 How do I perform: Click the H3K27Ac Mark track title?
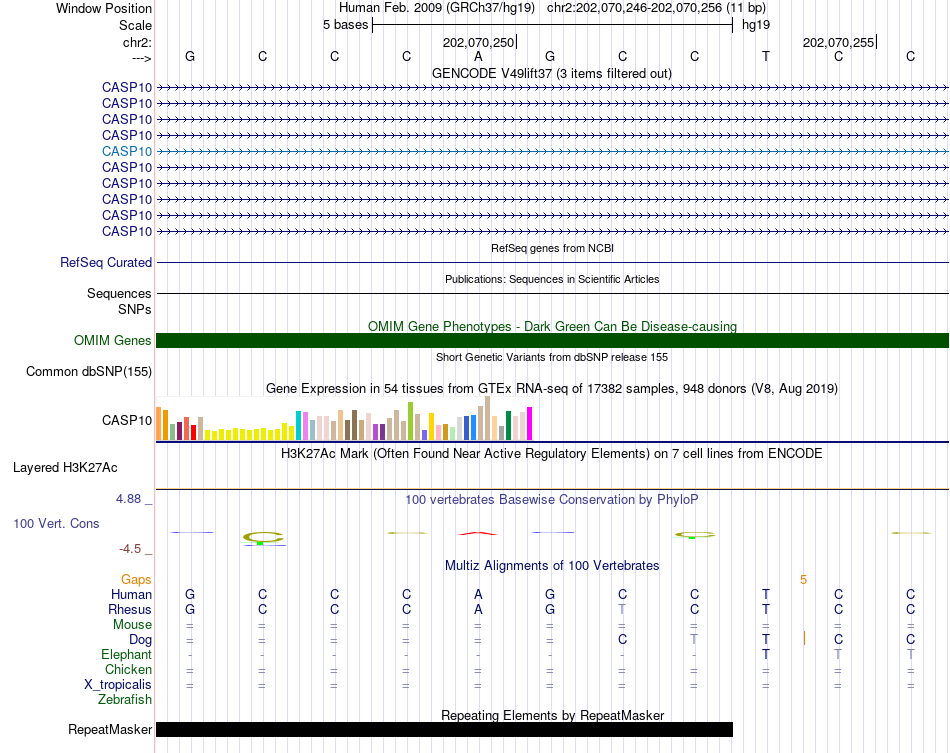point(552,454)
